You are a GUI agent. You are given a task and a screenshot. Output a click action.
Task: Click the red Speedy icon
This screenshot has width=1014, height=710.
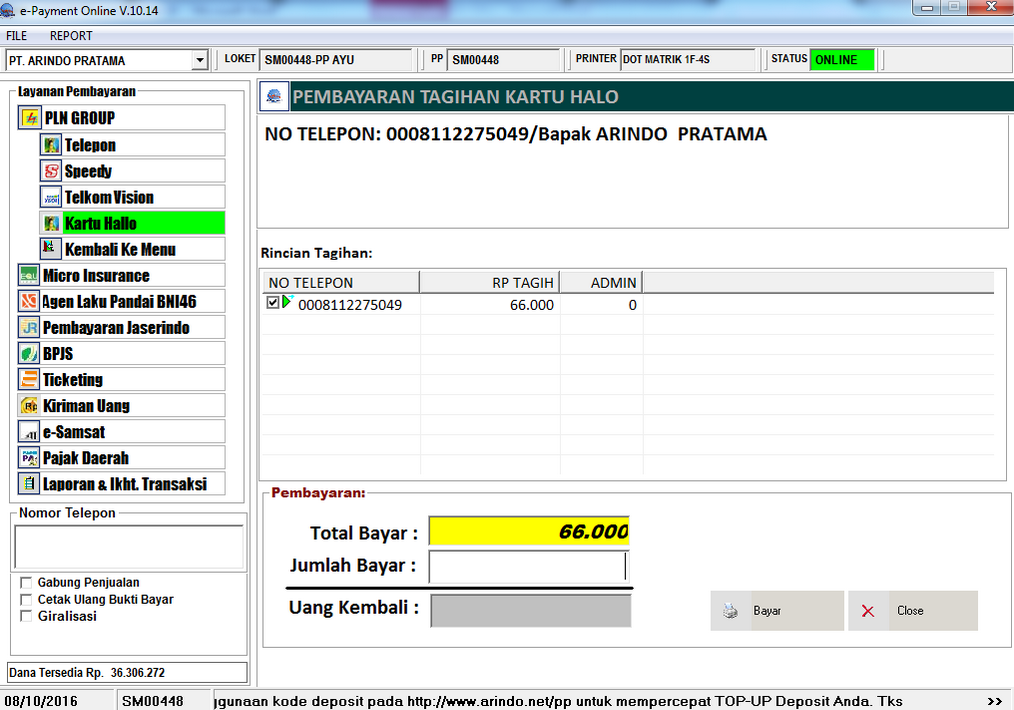click(x=51, y=171)
